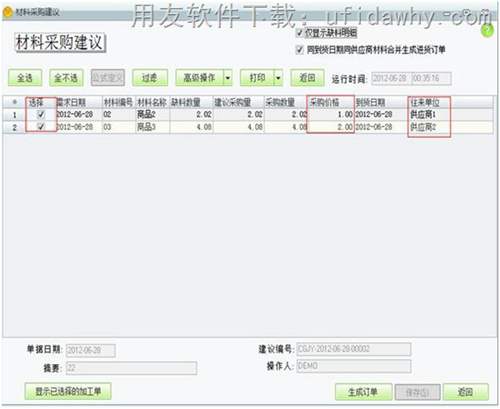Image resolution: width=500 pixels, height=409 pixels.
Task: Click the disabled 保存 button at bottom
Action: [418, 392]
